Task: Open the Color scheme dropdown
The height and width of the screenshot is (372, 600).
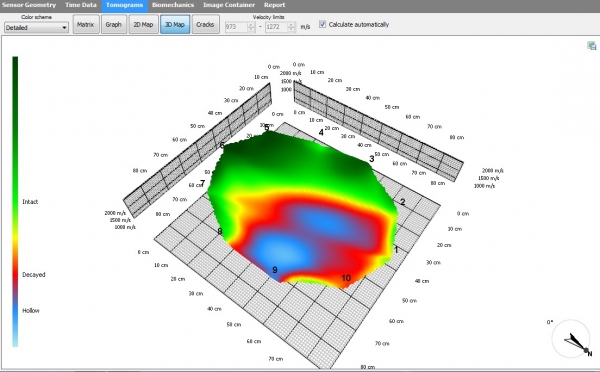Action: [36, 28]
